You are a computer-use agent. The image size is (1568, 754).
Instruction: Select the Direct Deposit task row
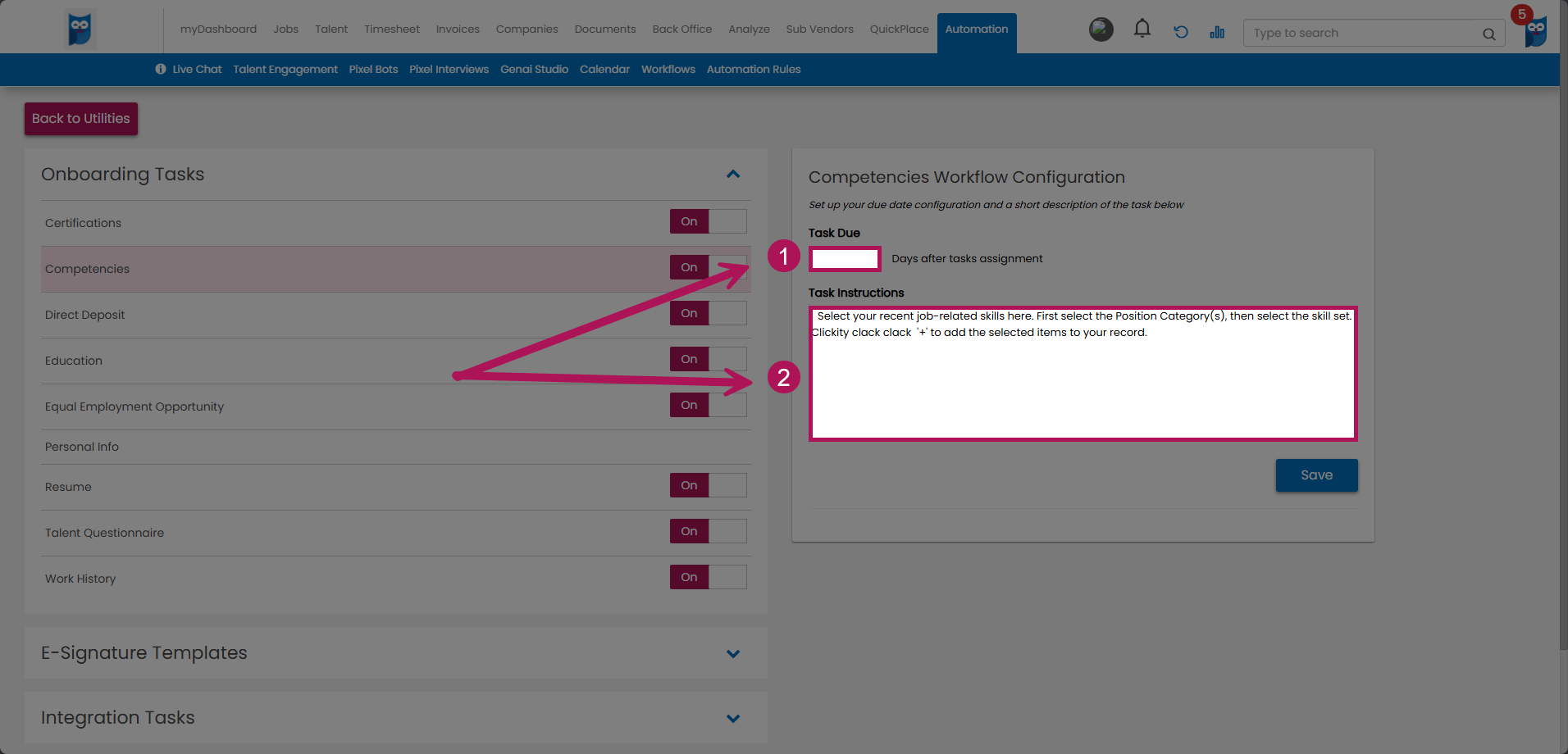[395, 315]
